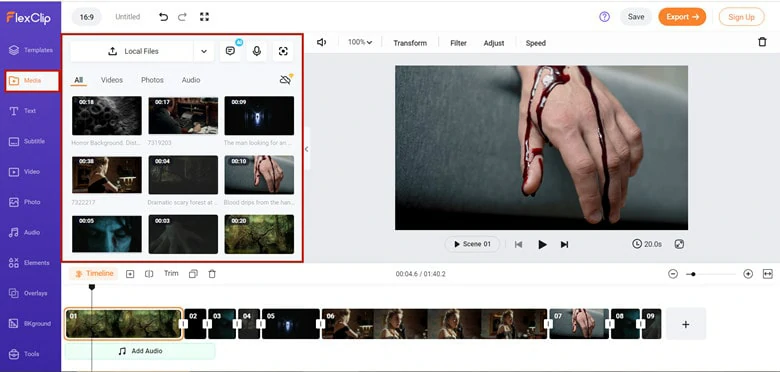780x372 pixels.
Task: Open the 16:9 aspect ratio selector
Action: pyautogui.click(x=87, y=17)
